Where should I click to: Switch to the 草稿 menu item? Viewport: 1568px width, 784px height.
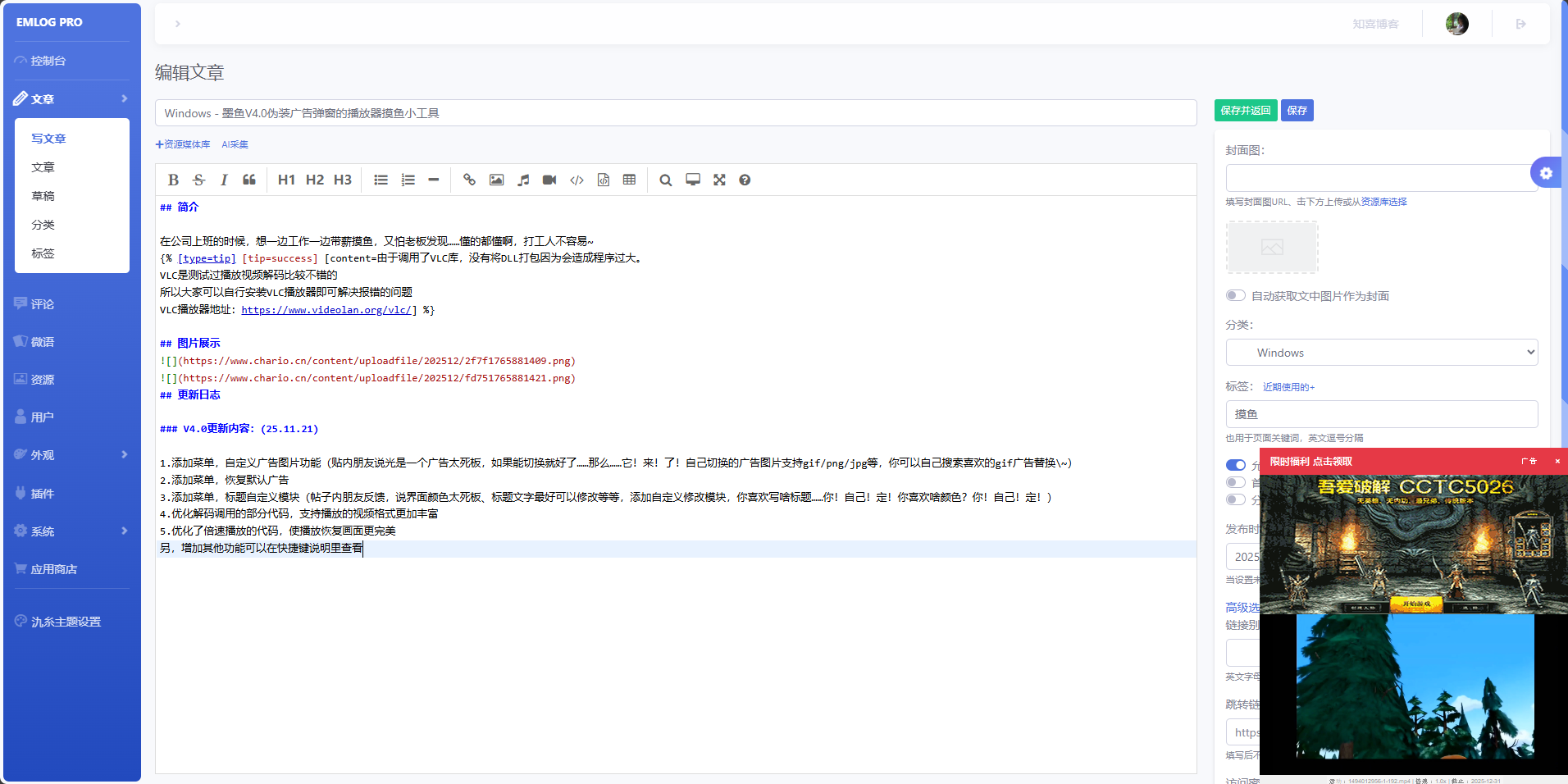(x=44, y=196)
